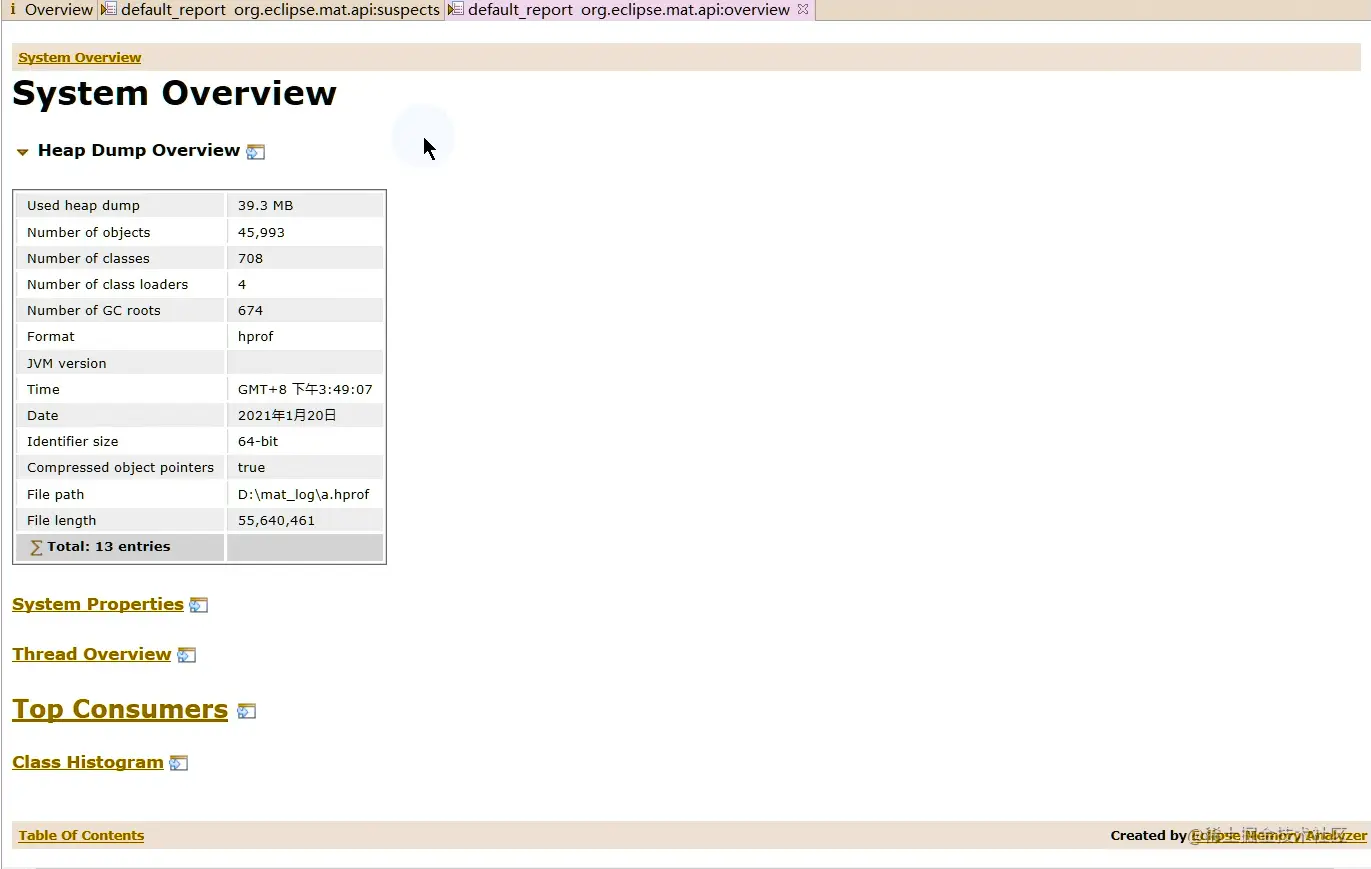Select the 'Compressed object pointers' cell
The height and width of the screenshot is (869, 1371).
click(121, 467)
